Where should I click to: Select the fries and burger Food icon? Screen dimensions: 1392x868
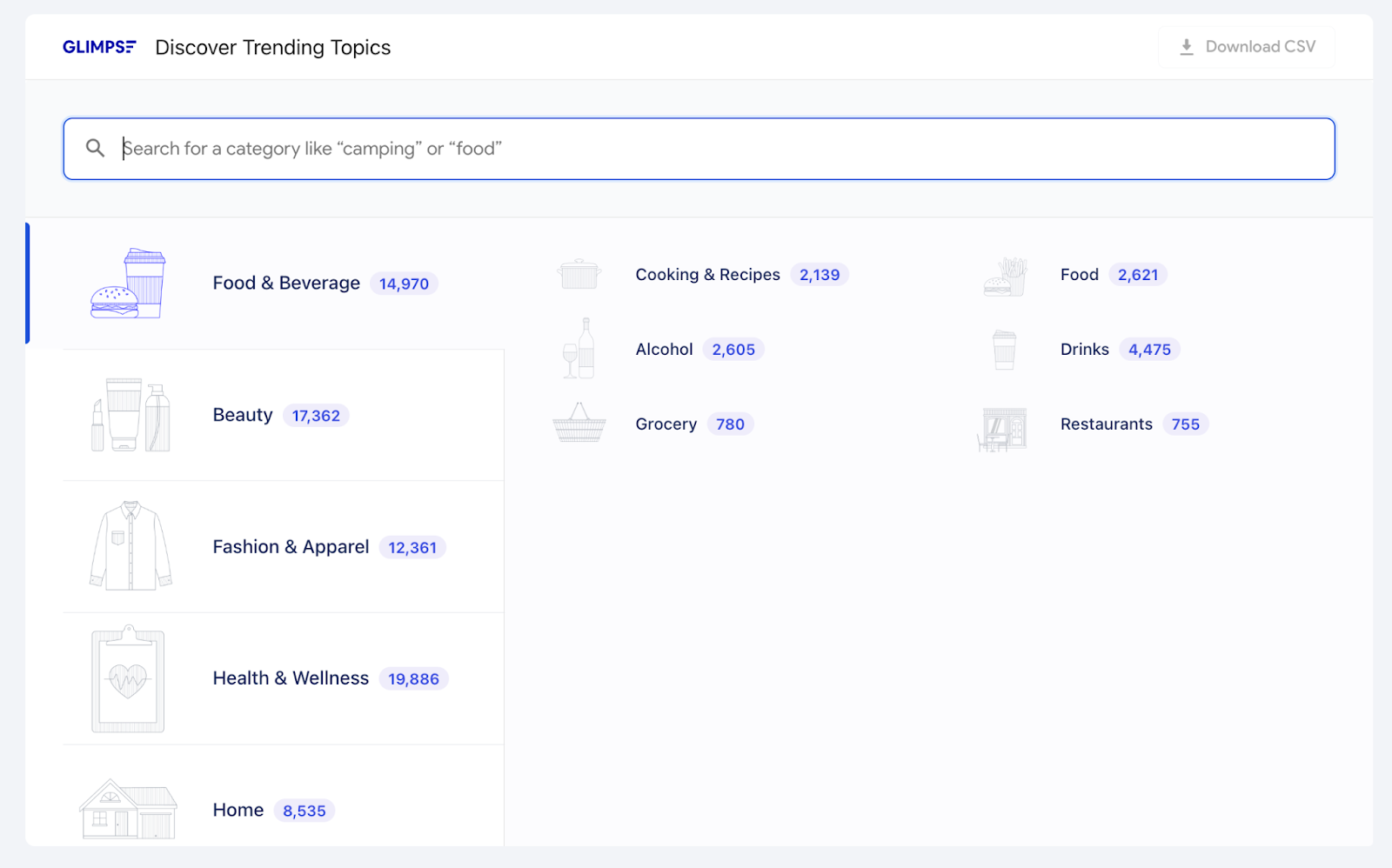(1004, 272)
